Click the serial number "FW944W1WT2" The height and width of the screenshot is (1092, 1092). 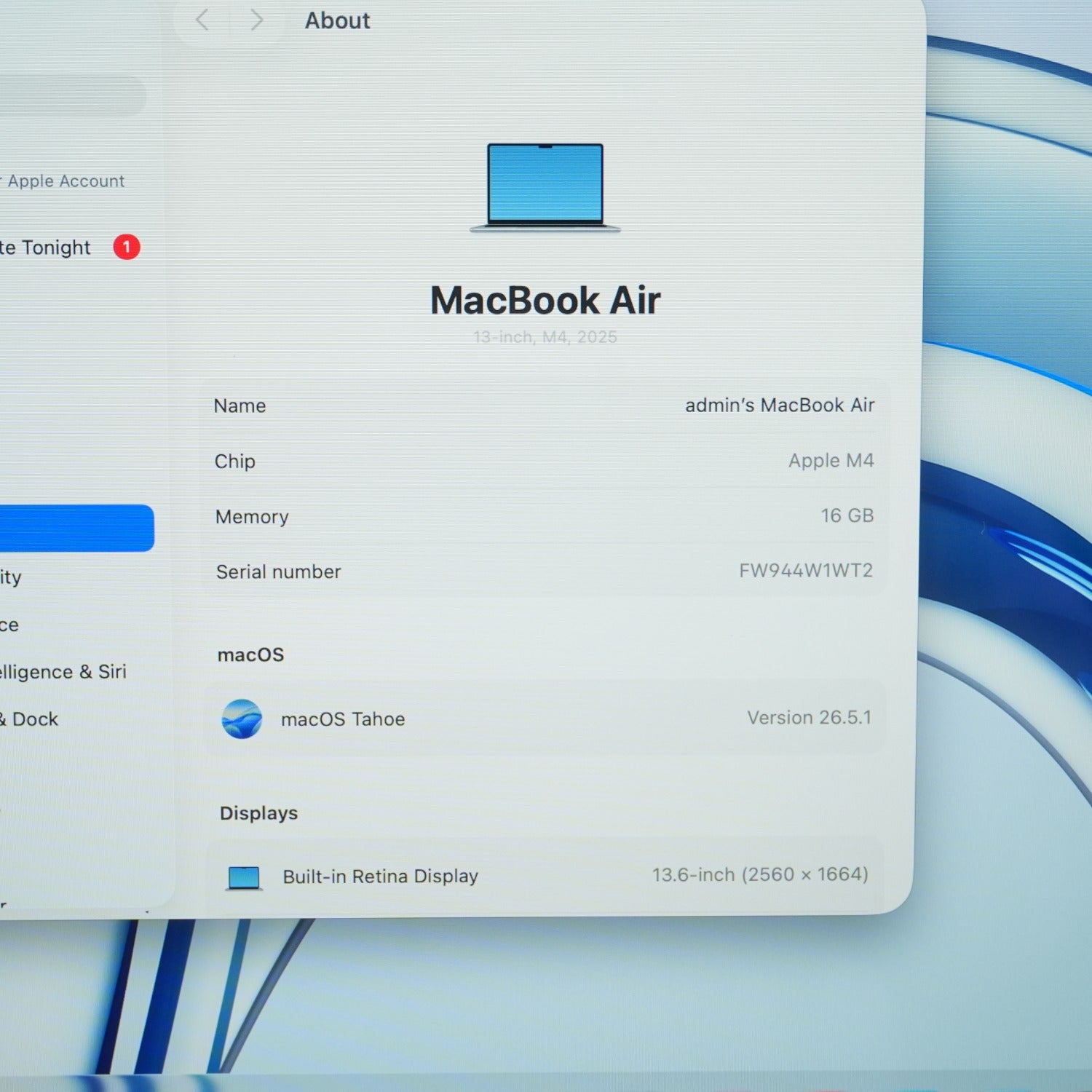pos(806,570)
